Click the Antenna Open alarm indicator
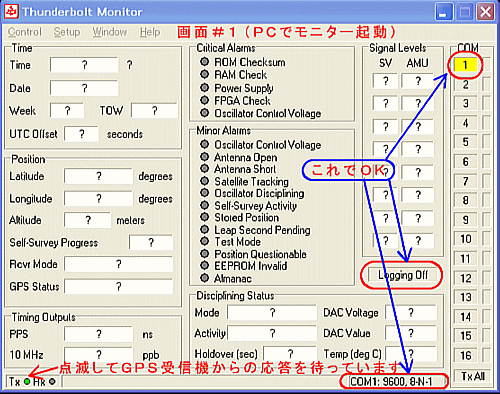 point(204,157)
